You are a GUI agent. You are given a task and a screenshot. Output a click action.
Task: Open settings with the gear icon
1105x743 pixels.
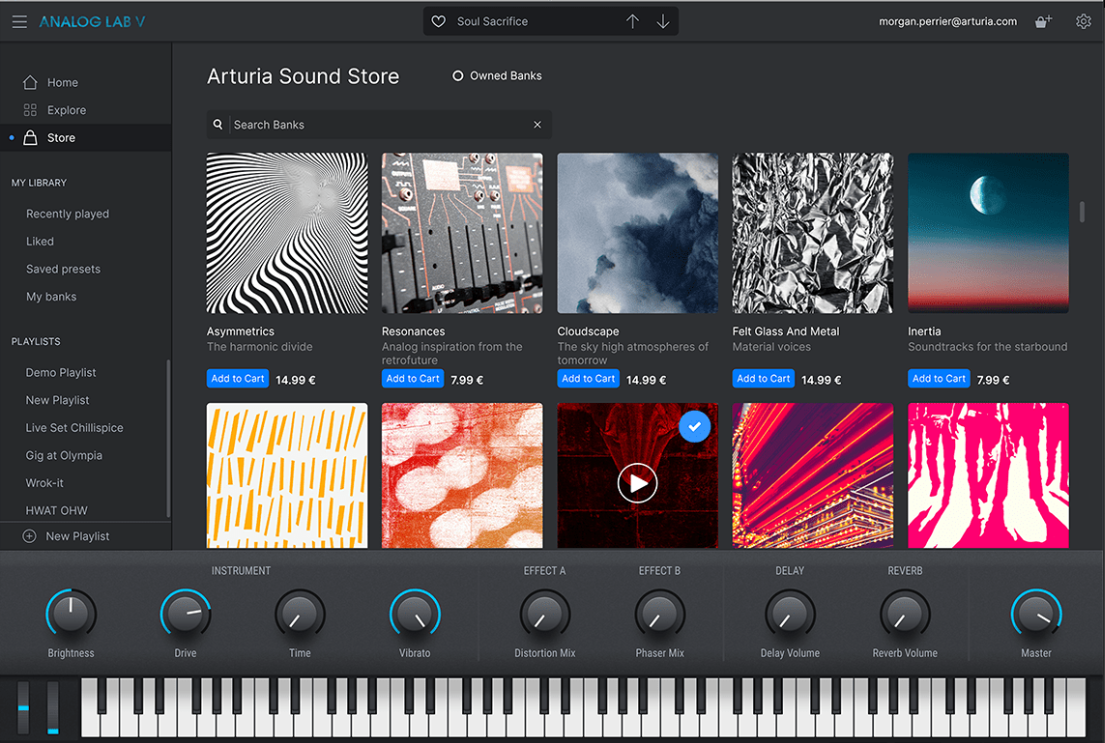tap(1083, 21)
